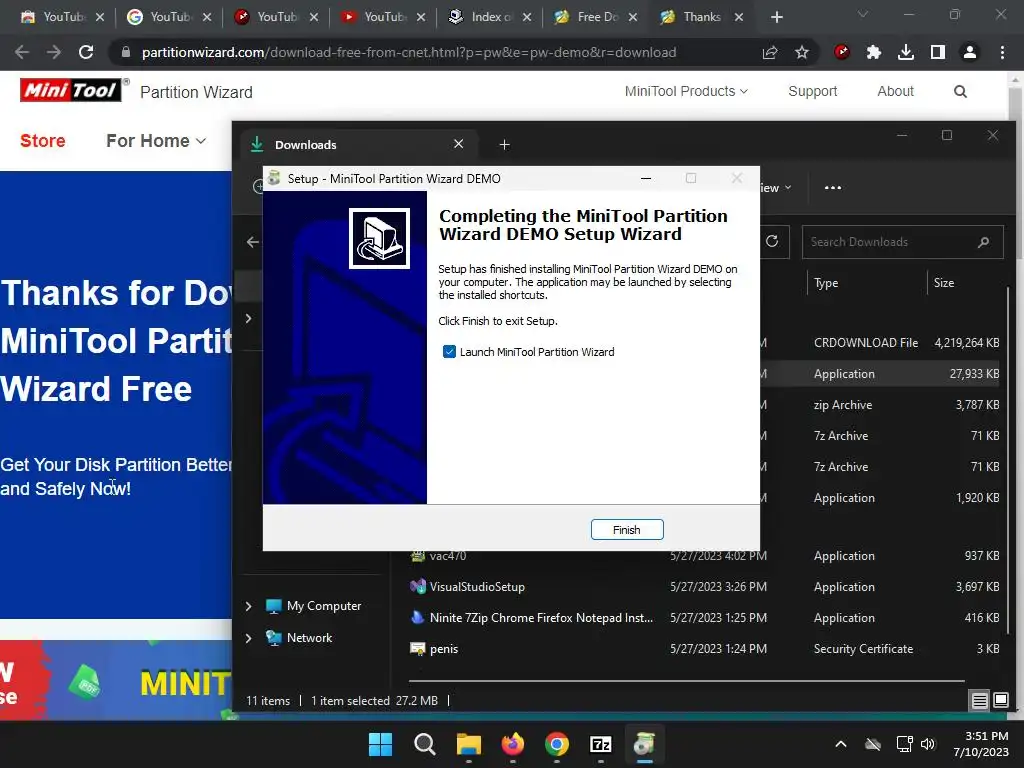Switch to large thumbnails view icon
Viewport: 1024px width, 768px height.
(x=1000, y=701)
